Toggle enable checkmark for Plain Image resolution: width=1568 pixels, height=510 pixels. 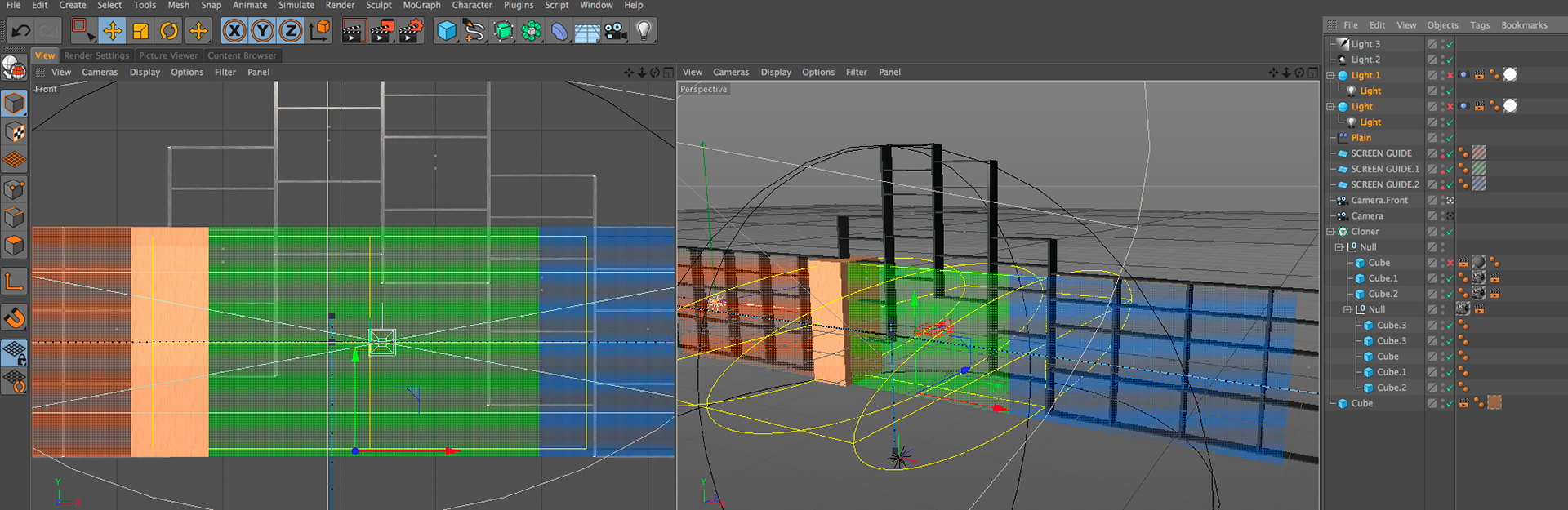coord(1450,138)
